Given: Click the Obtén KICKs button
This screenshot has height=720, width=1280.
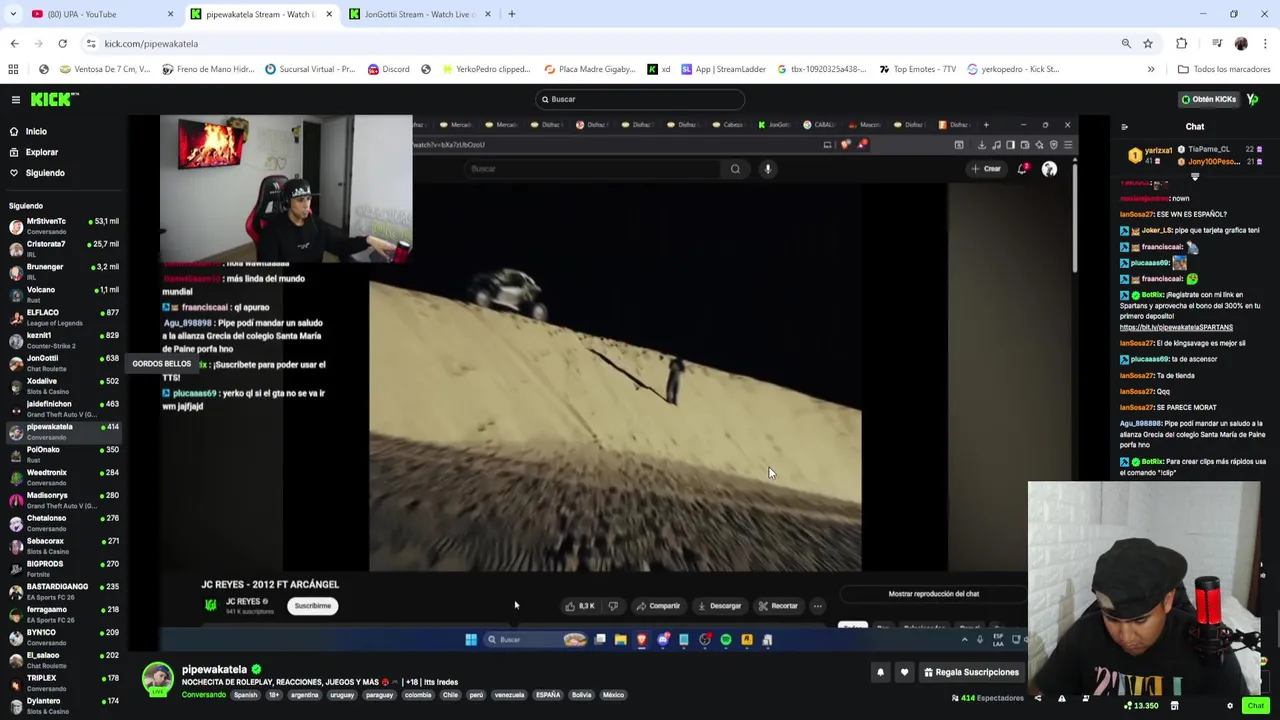Looking at the screenshot, I should pyautogui.click(x=1209, y=99).
